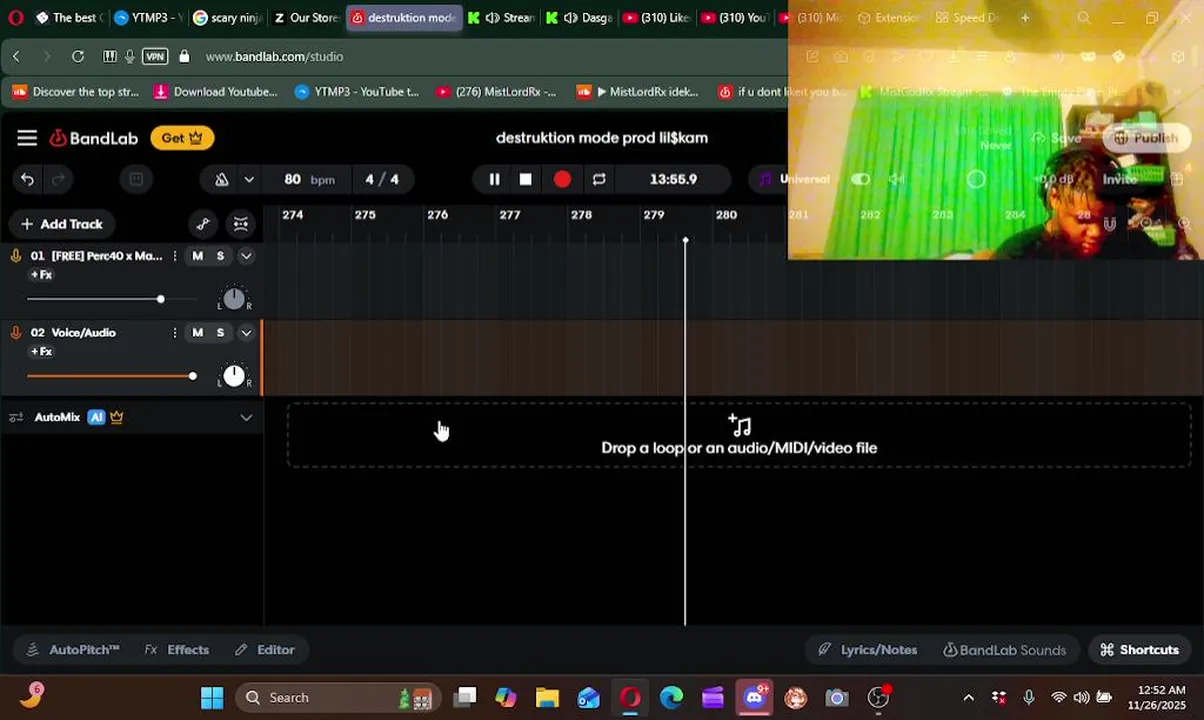The height and width of the screenshot is (720, 1204).
Task: Change the 4 / 4 time signature
Action: click(x=382, y=179)
